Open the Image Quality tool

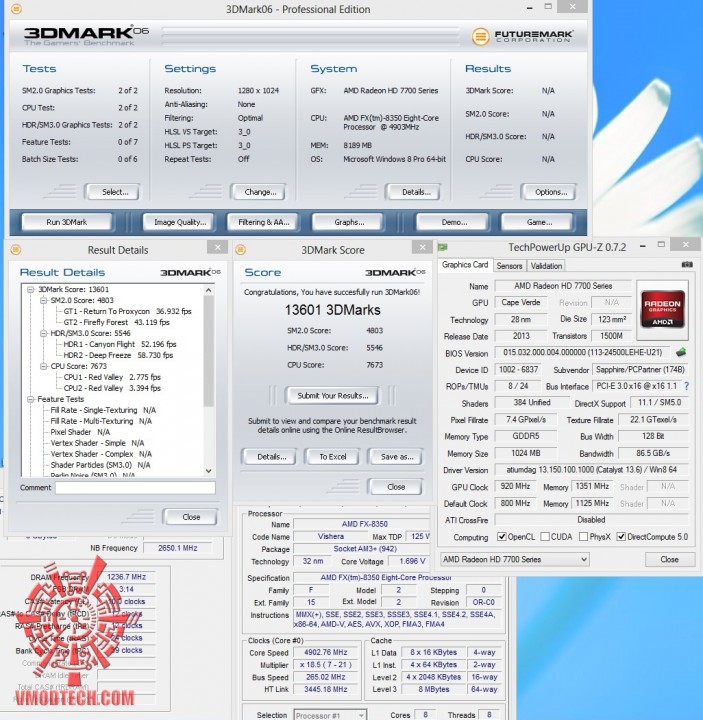tap(179, 222)
